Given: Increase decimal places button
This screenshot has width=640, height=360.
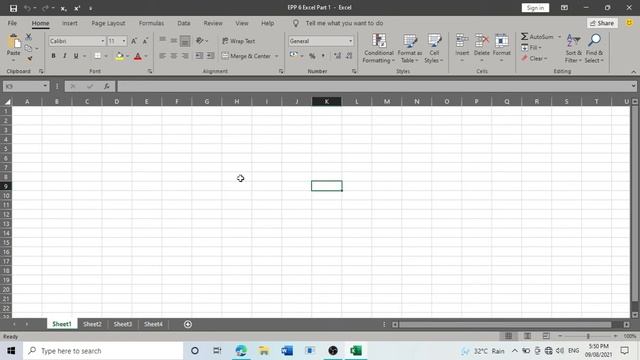Looking at the screenshot, I should [337, 56].
